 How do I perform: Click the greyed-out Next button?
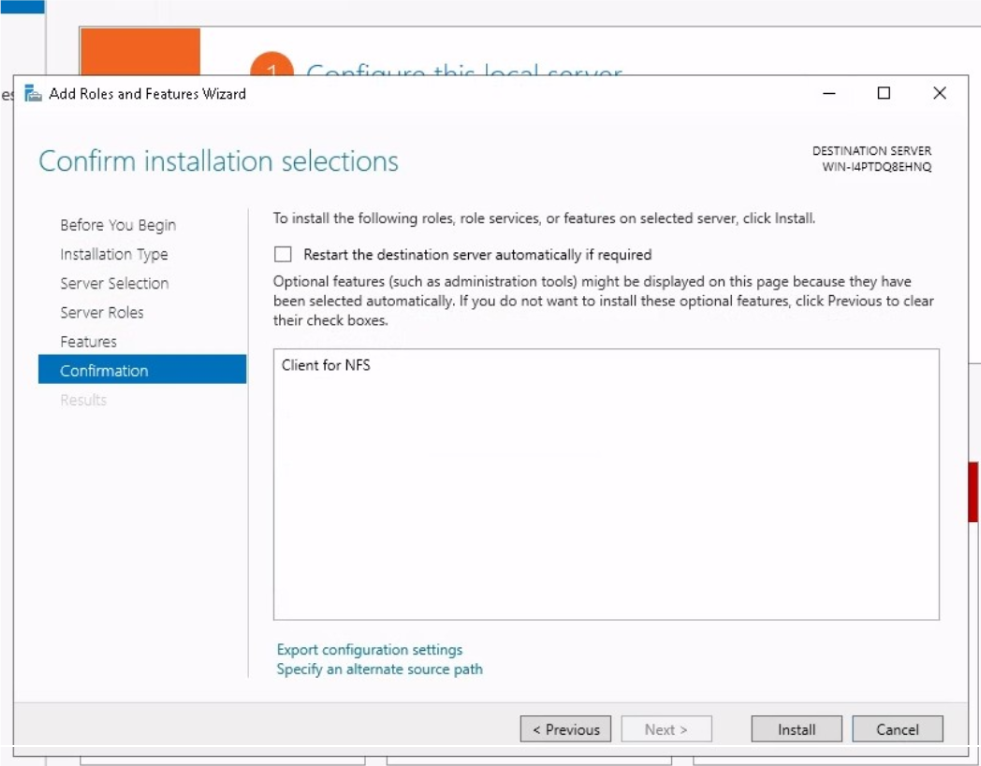tap(666, 729)
